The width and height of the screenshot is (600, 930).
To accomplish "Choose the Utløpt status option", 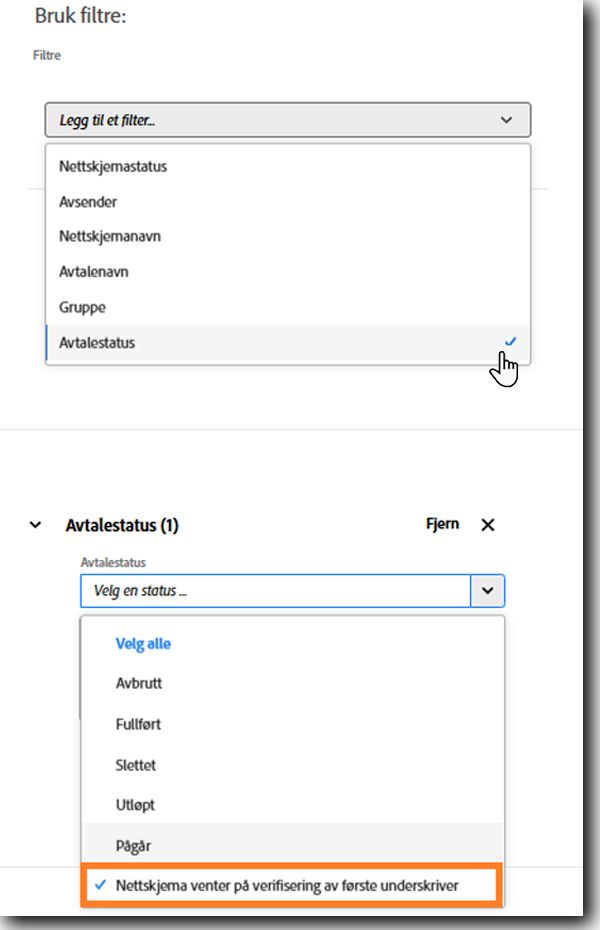I will click(292, 805).
